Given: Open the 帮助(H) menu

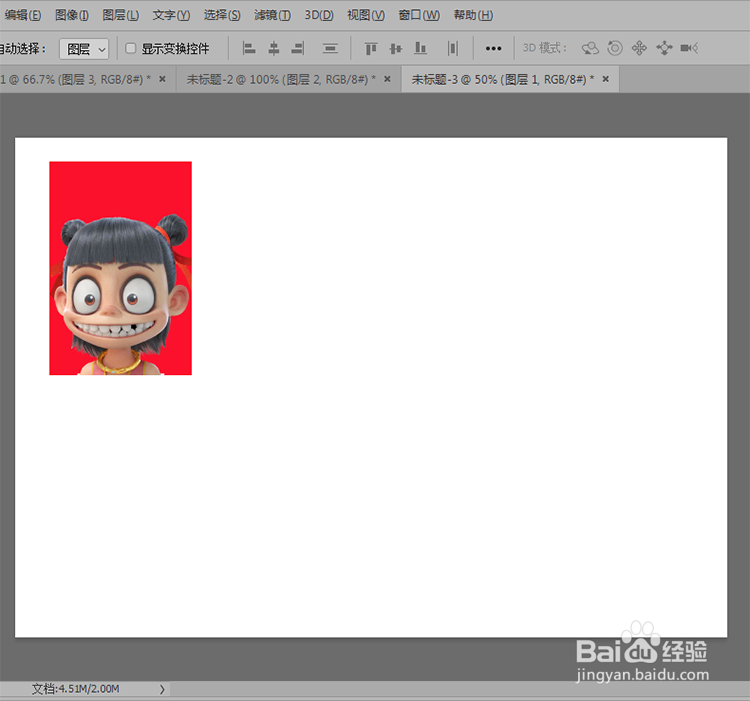Looking at the screenshot, I should coord(473,15).
